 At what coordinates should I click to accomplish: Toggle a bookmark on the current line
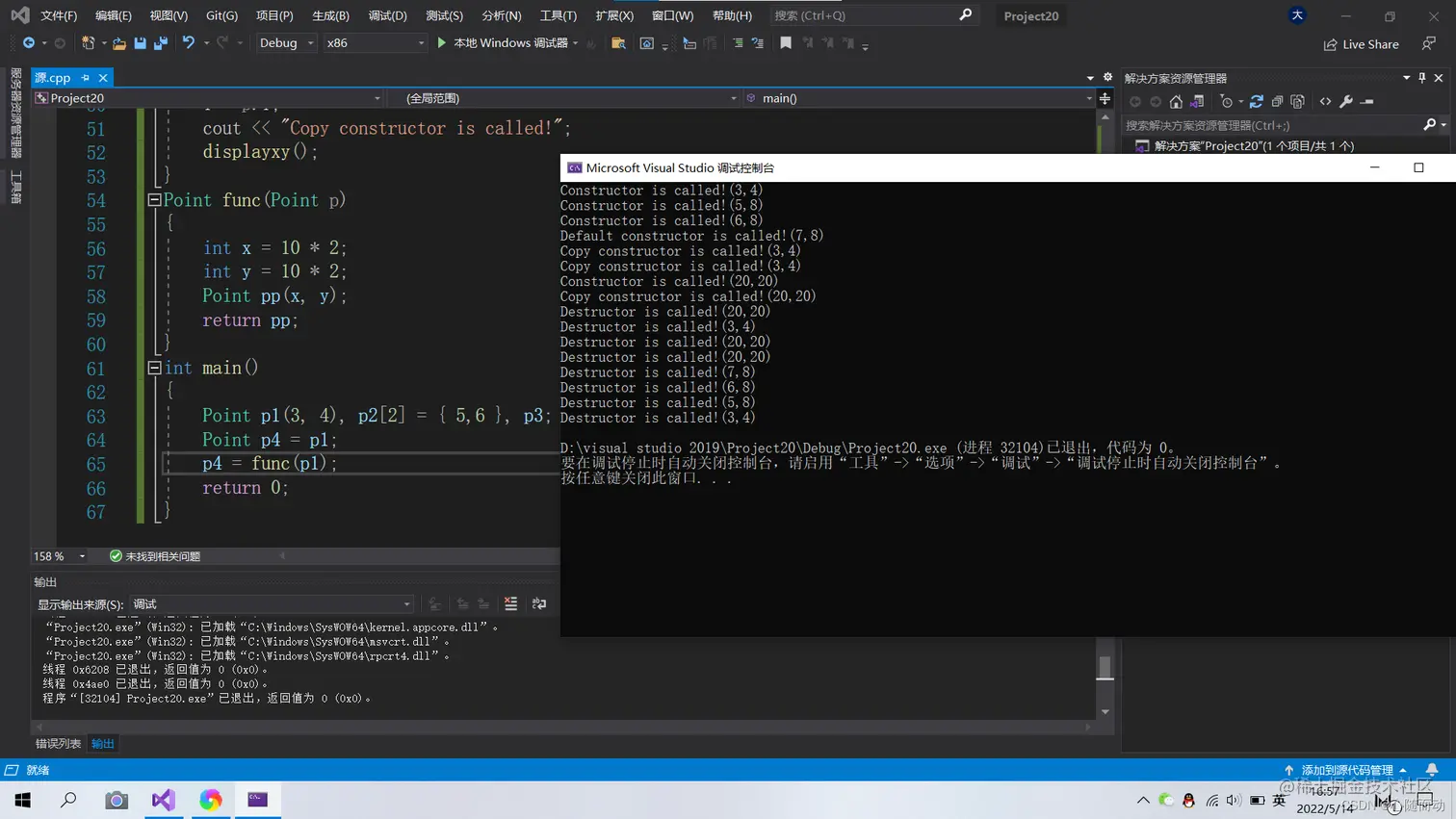point(786,43)
